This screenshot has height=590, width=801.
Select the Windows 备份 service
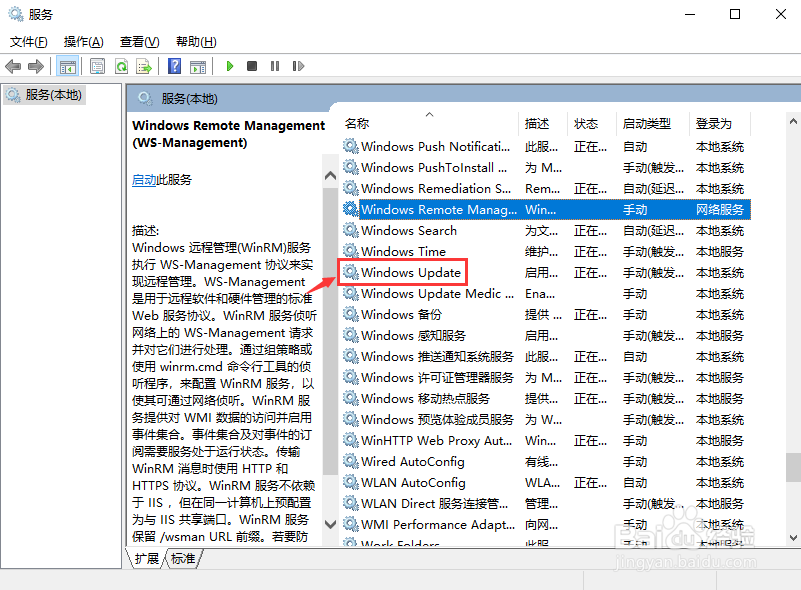[x=546, y=315]
